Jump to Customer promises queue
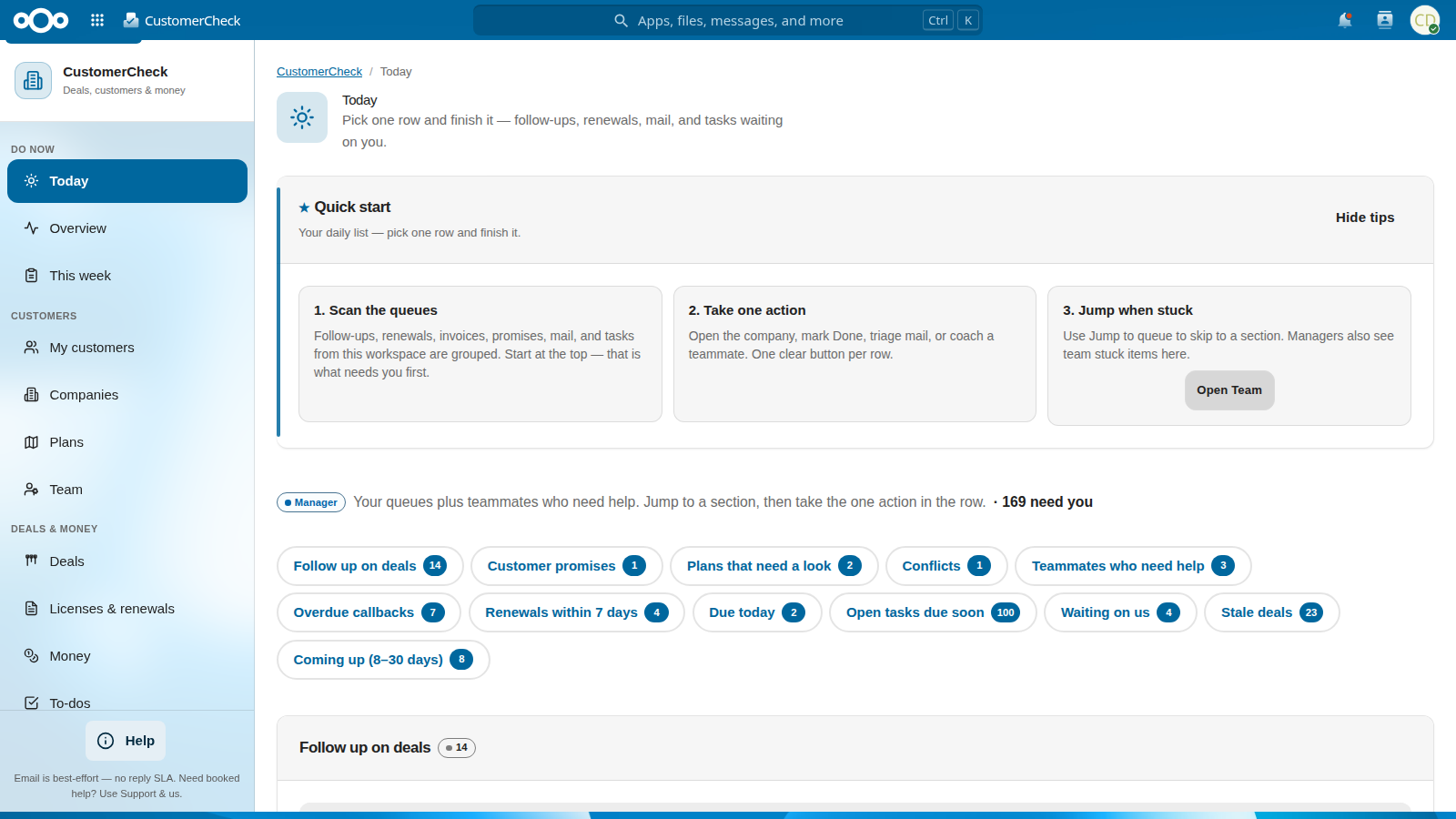This screenshot has width=1456, height=819. coord(567,566)
